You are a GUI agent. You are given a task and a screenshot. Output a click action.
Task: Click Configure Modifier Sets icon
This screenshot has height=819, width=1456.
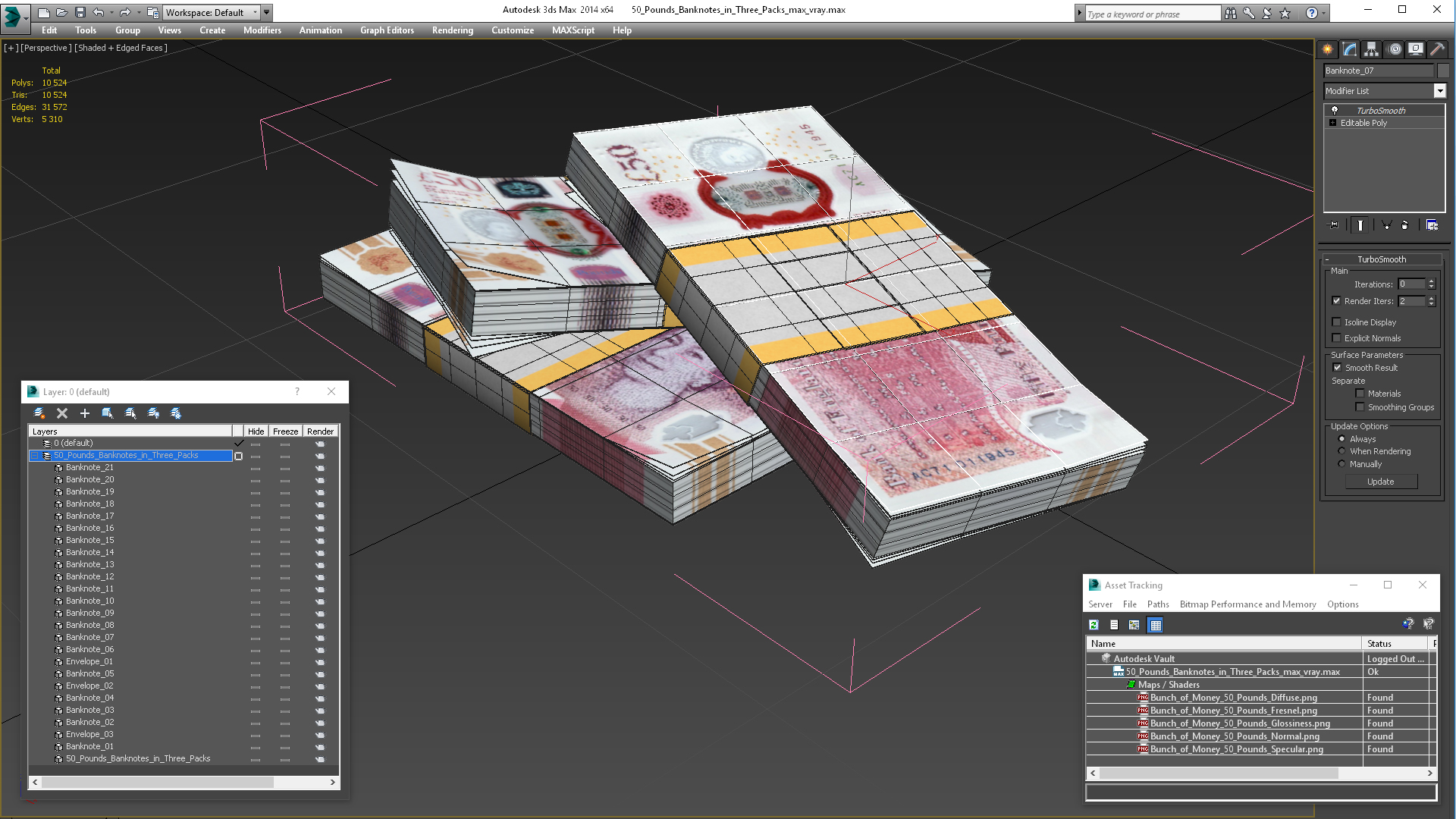(x=1432, y=225)
